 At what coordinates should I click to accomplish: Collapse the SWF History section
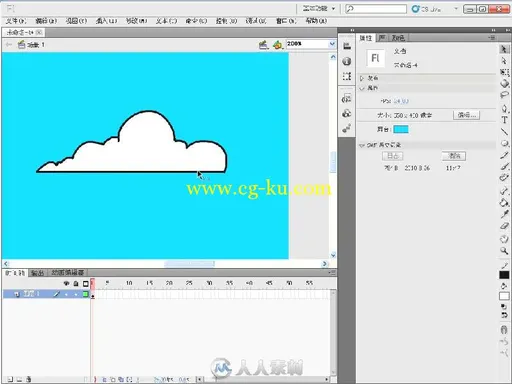(x=362, y=145)
